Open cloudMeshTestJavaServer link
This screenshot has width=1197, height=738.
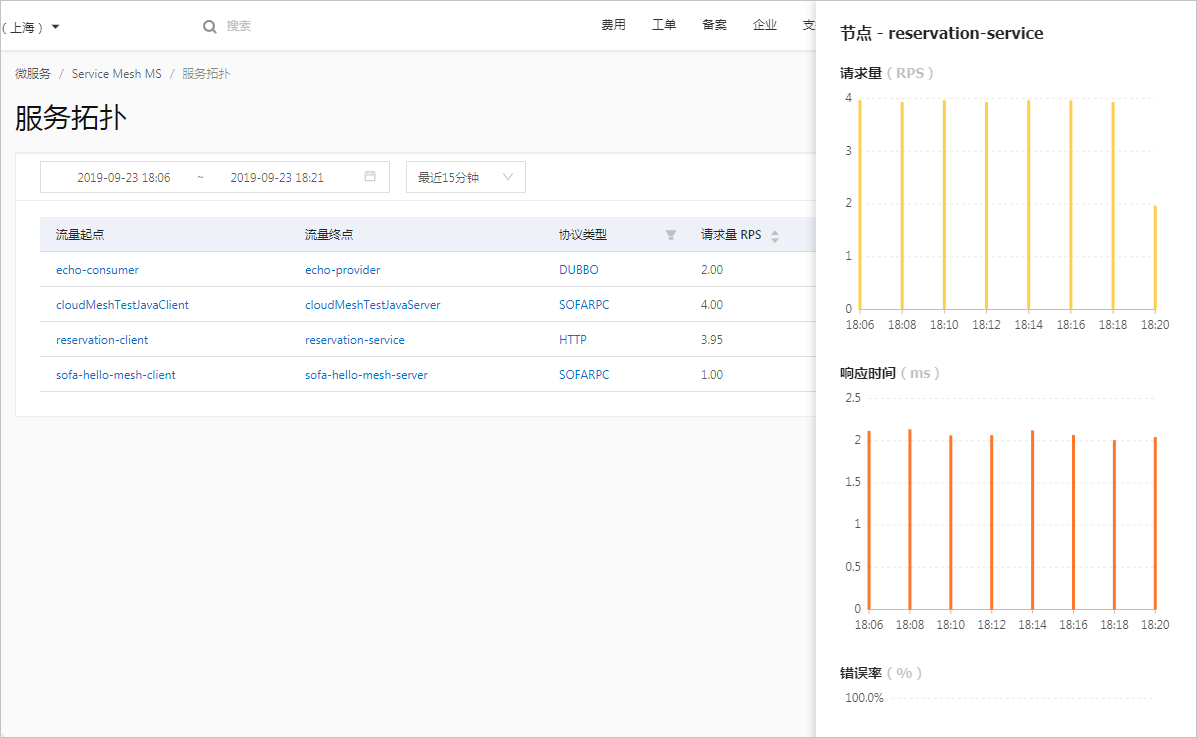point(373,305)
